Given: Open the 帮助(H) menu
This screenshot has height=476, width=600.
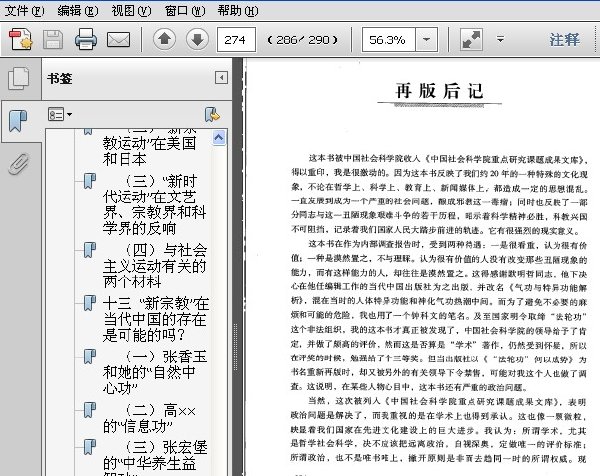Looking at the screenshot, I should coord(238,11).
